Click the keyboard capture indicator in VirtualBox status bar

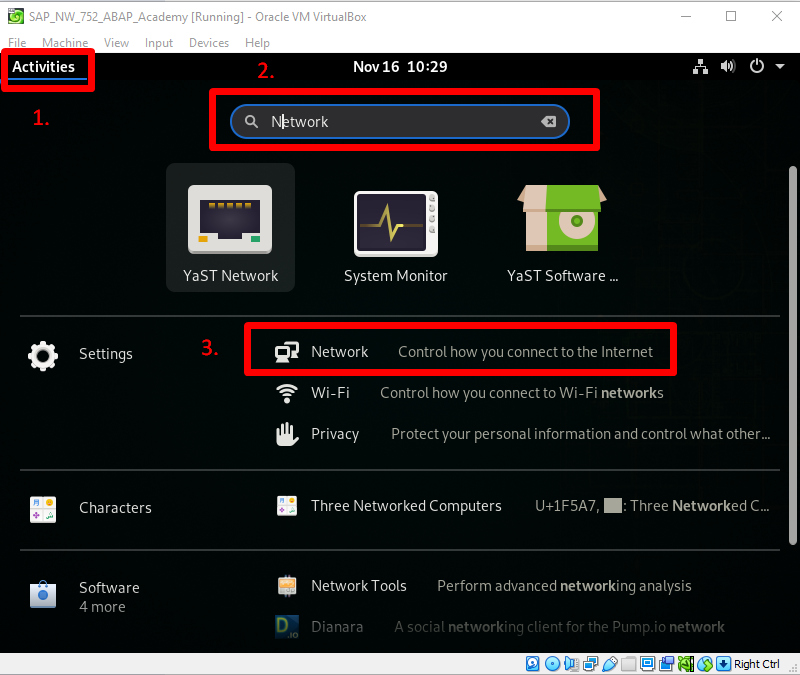point(723,664)
